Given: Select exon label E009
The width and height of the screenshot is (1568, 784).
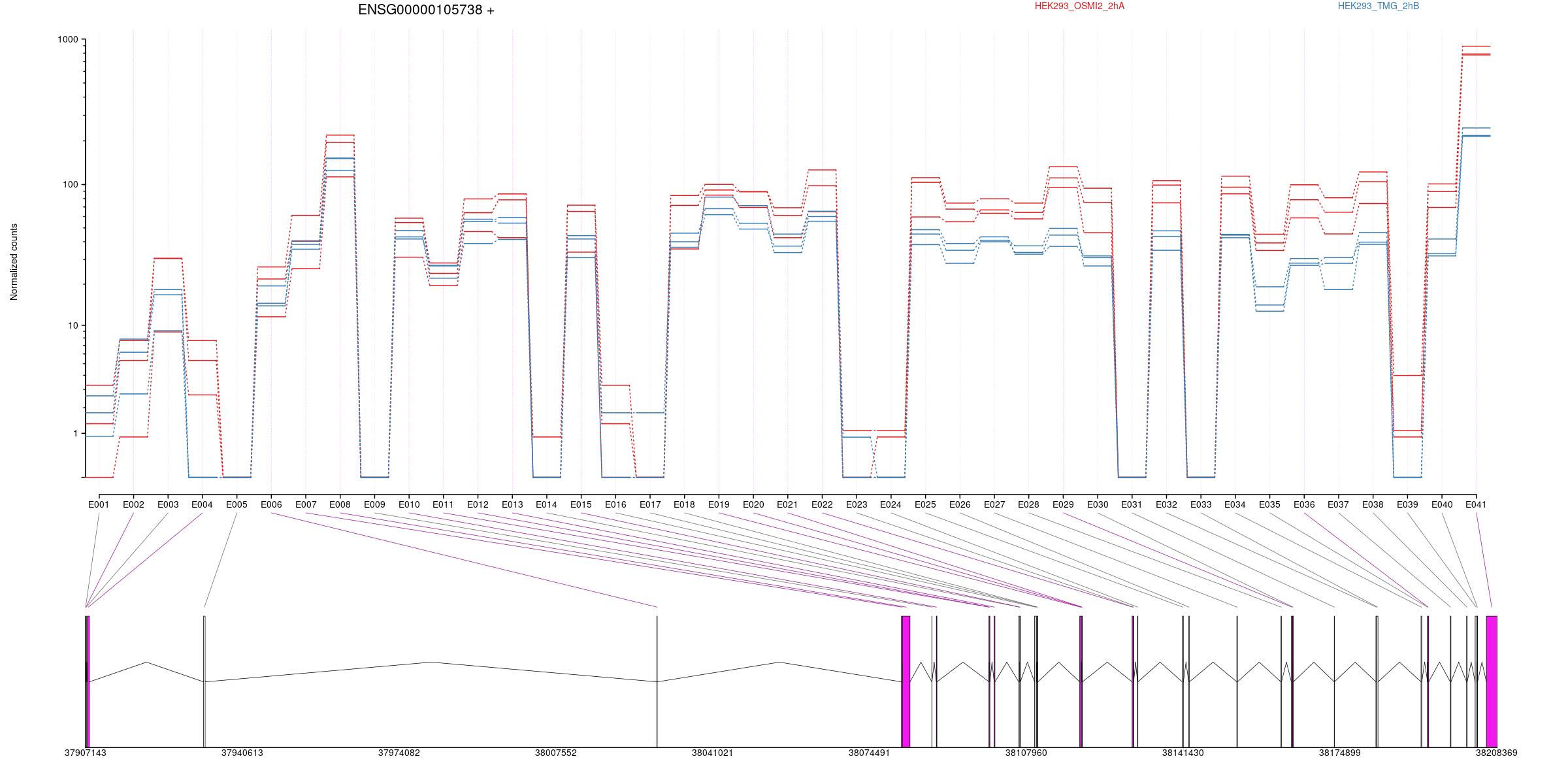Looking at the screenshot, I should pos(374,504).
